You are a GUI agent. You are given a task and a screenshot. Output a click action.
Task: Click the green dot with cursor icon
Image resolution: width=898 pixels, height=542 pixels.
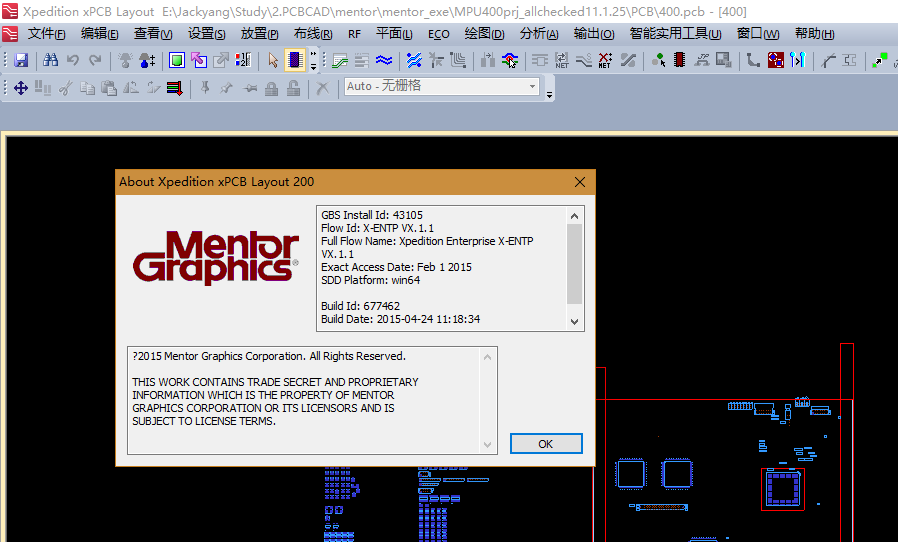658,60
